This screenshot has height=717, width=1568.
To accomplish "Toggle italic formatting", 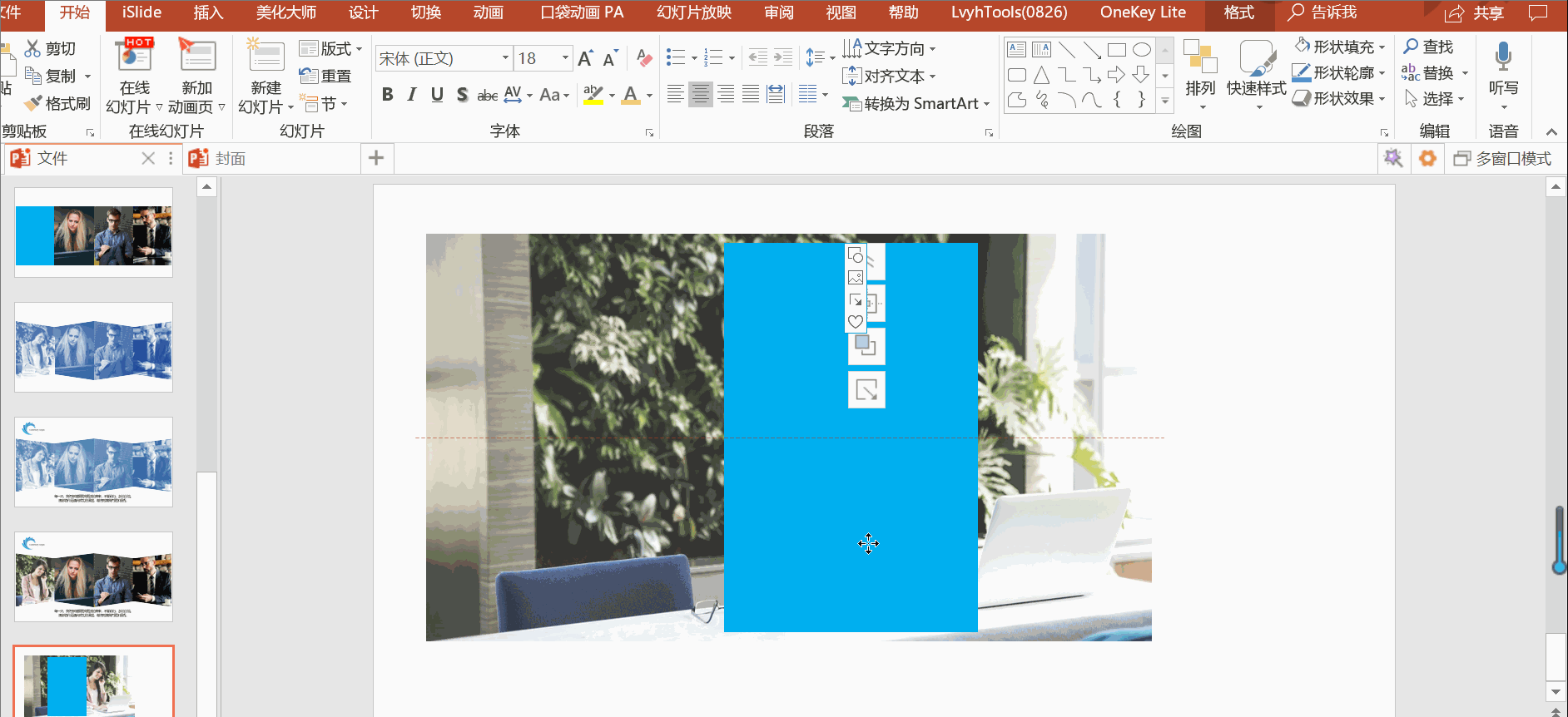I will pyautogui.click(x=412, y=95).
